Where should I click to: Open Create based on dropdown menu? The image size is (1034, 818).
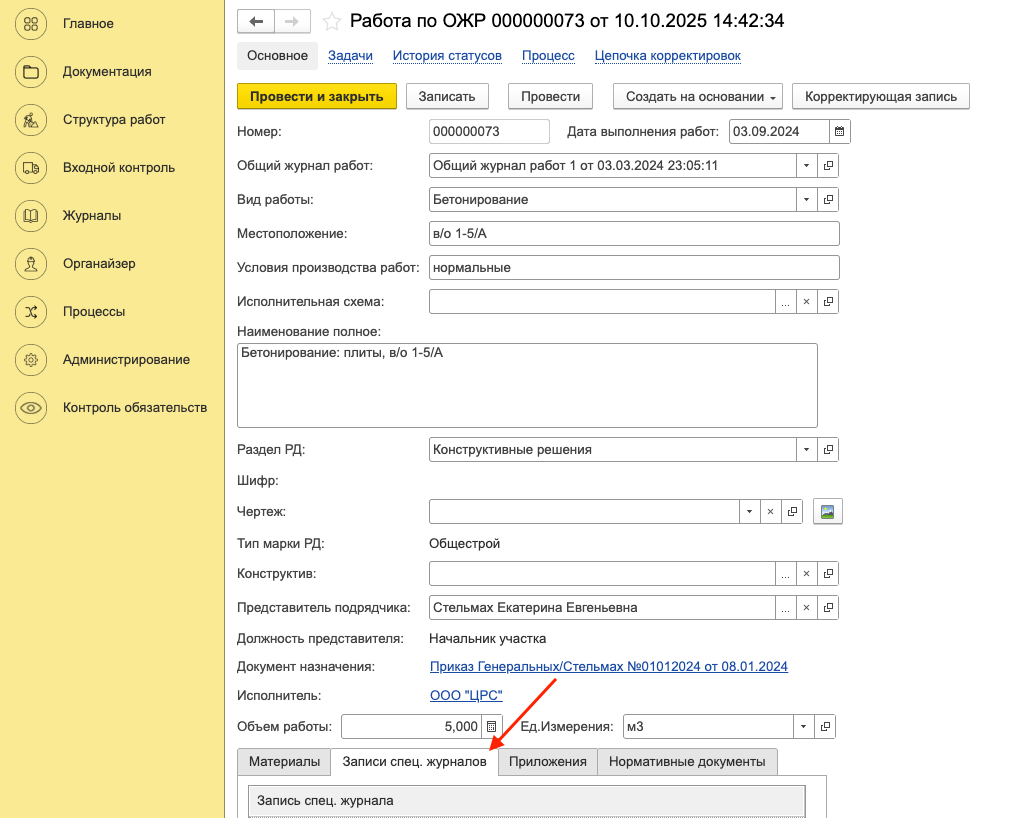point(698,96)
